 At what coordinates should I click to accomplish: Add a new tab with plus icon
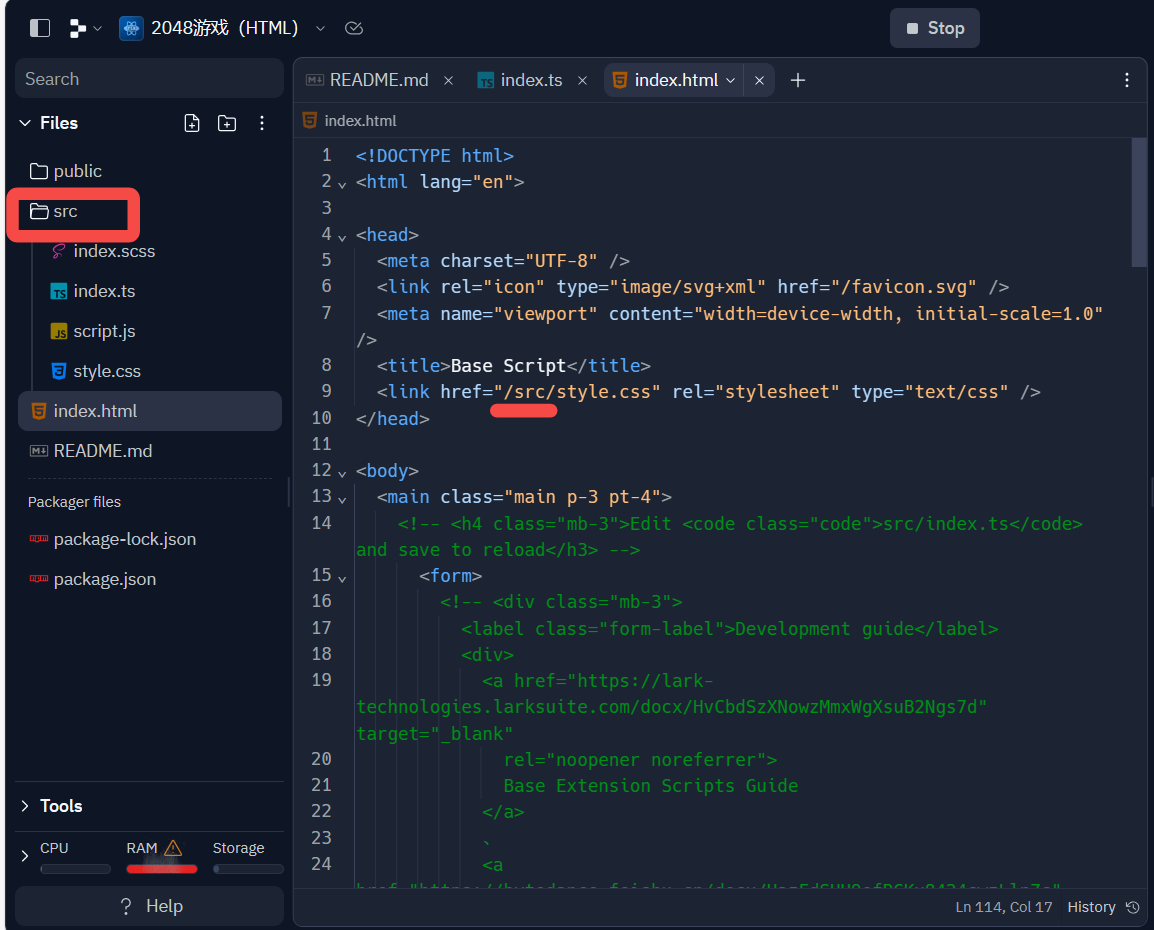click(798, 80)
